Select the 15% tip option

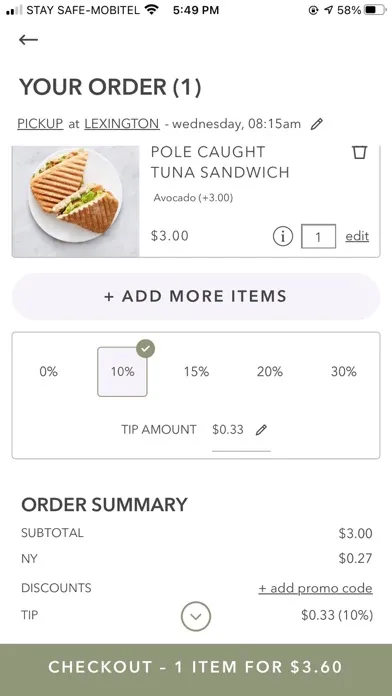tap(196, 372)
